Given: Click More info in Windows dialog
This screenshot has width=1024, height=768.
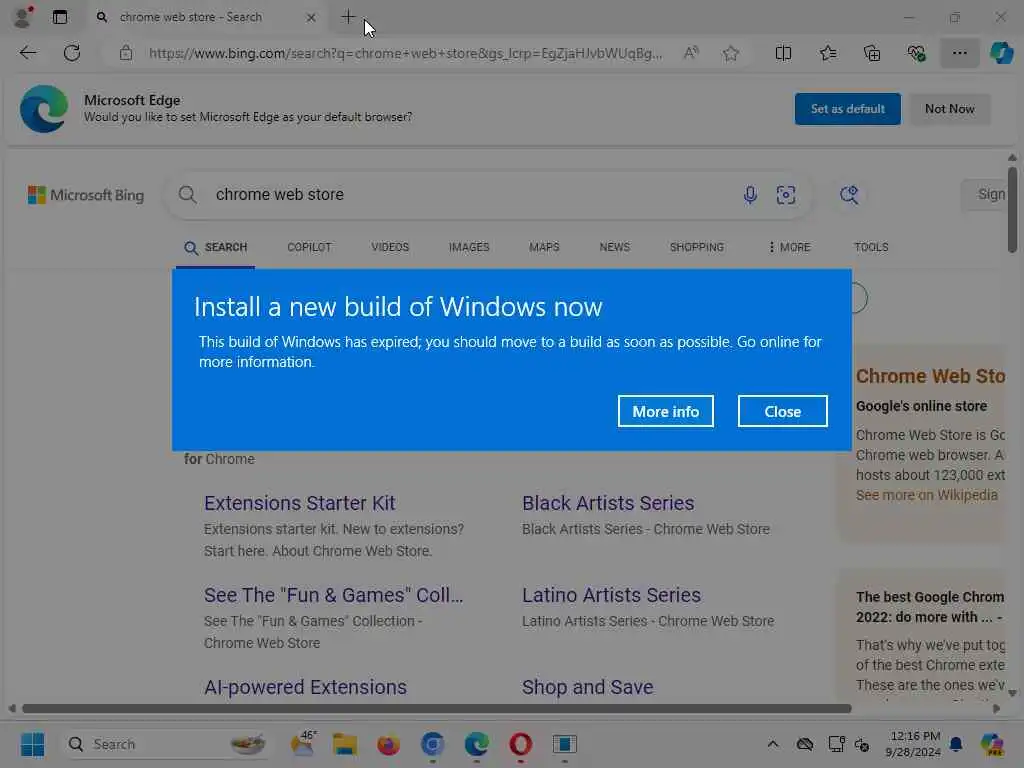Looking at the screenshot, I should click(x=665, y=411).
